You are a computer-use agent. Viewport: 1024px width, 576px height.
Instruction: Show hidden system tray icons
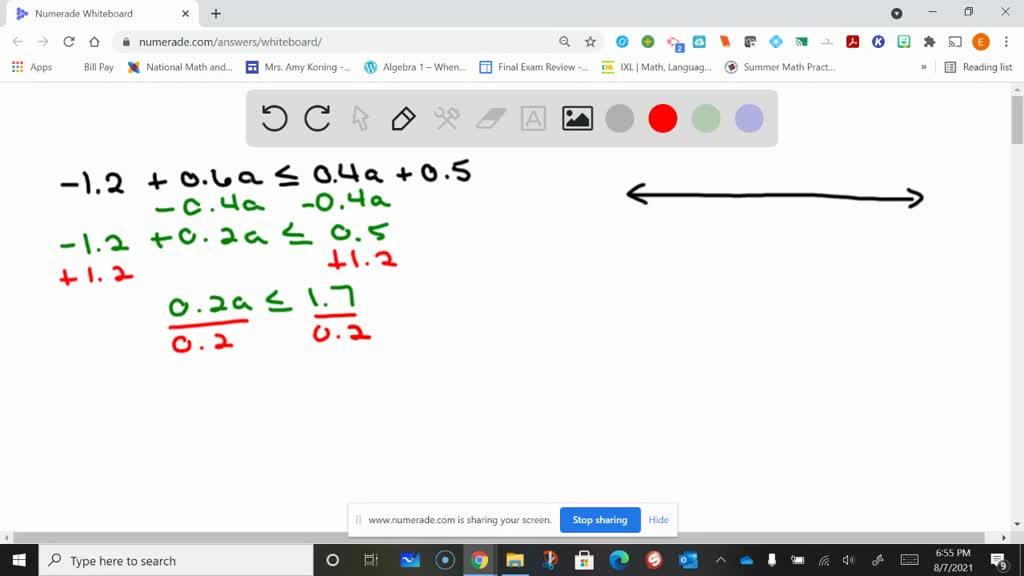point(721,560)
